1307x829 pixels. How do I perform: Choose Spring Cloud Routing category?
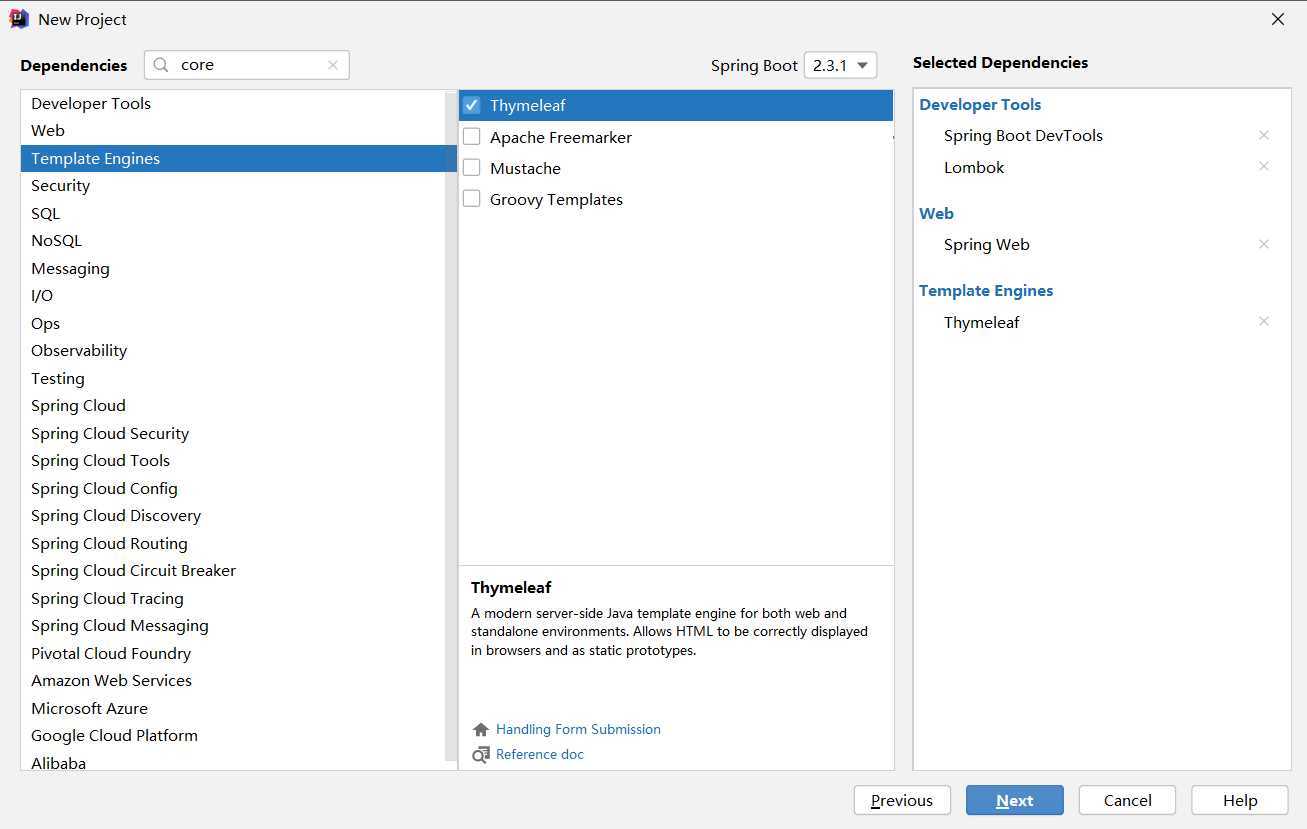pyautogui.click(x=233, y=544)
